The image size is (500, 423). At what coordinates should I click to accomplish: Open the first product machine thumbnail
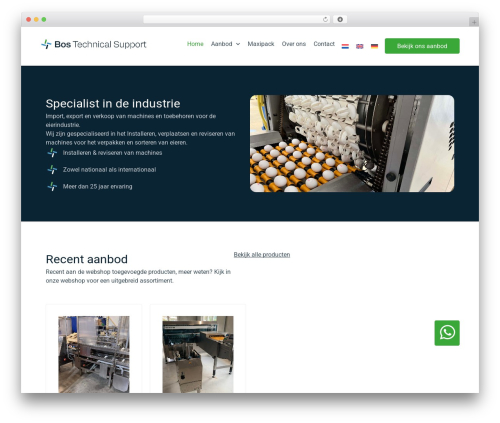tap(94, 354)
